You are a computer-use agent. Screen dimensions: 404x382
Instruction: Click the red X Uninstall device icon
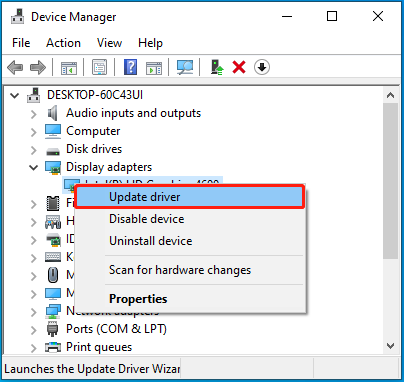(x=239, y=67)
